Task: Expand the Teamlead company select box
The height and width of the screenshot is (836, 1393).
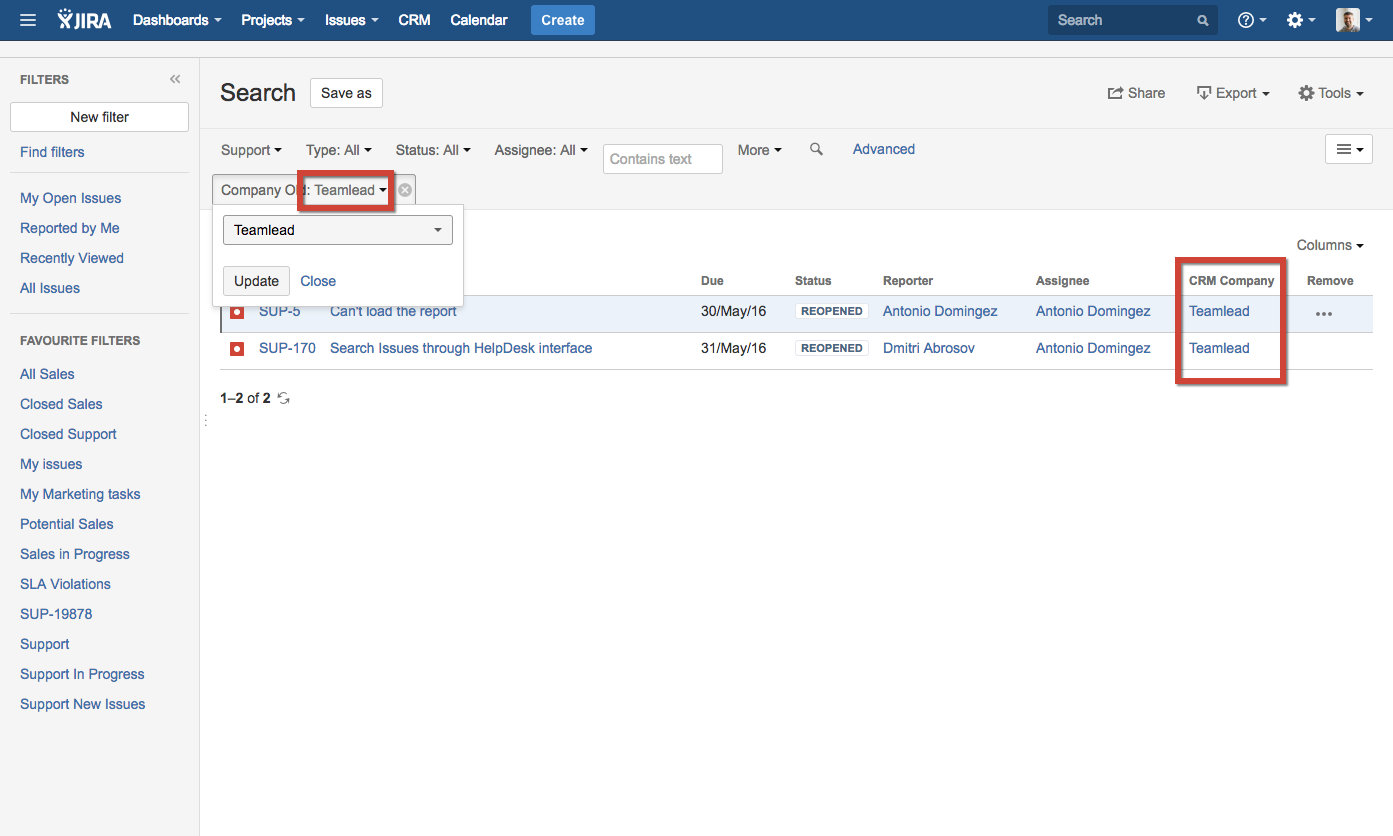Action: click(x=337, y=230)
